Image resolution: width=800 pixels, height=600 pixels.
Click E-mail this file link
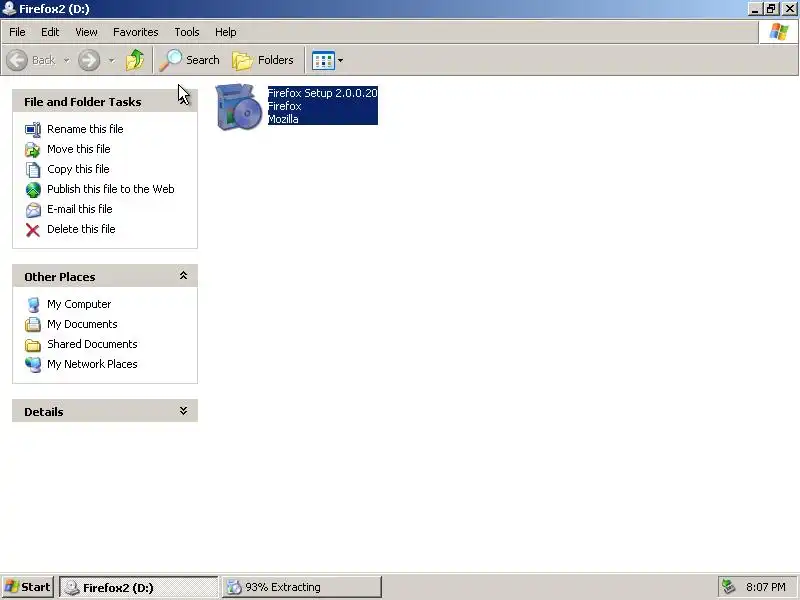click(80, 209)
